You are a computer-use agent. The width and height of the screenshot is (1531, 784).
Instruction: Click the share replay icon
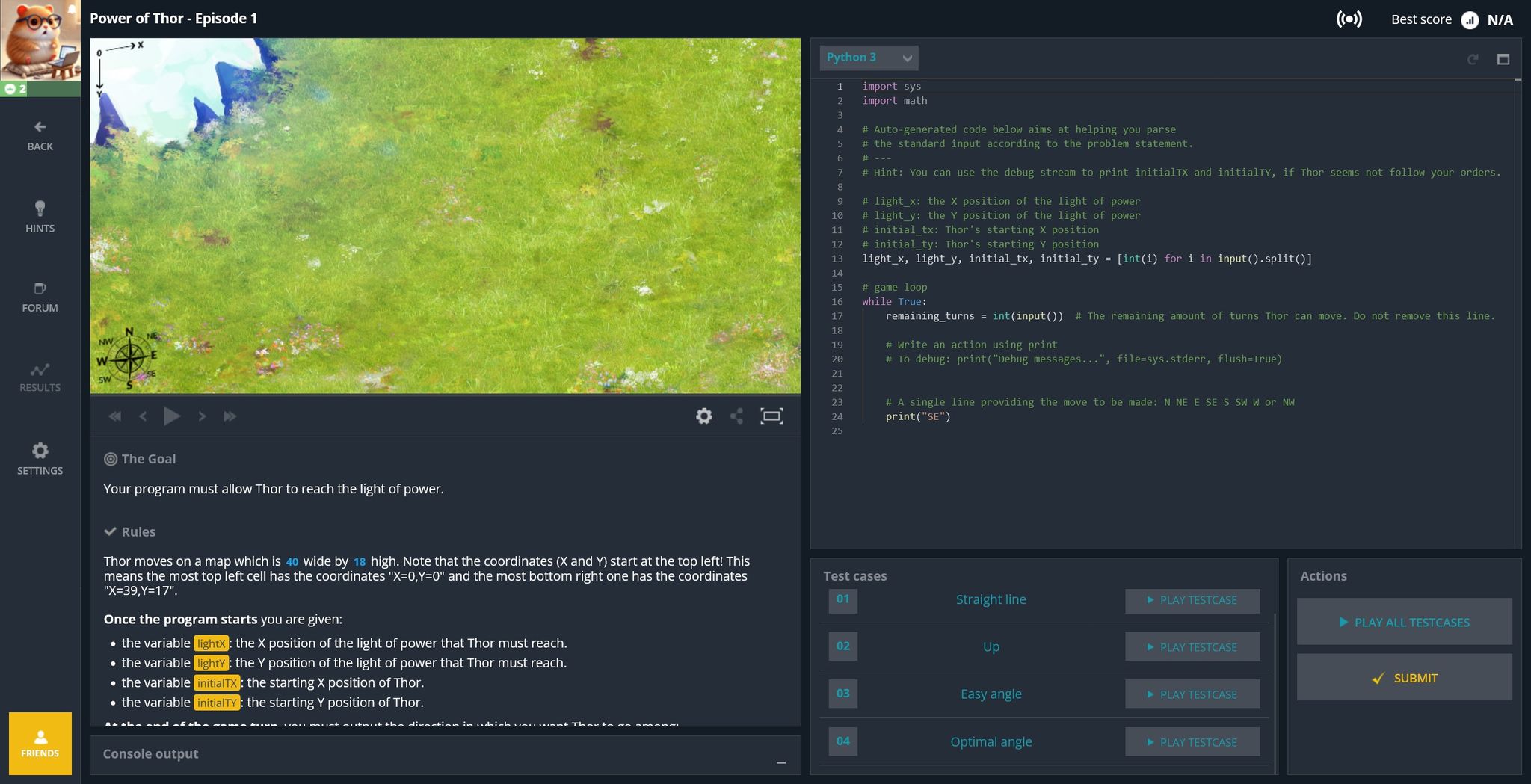[737, 416]
